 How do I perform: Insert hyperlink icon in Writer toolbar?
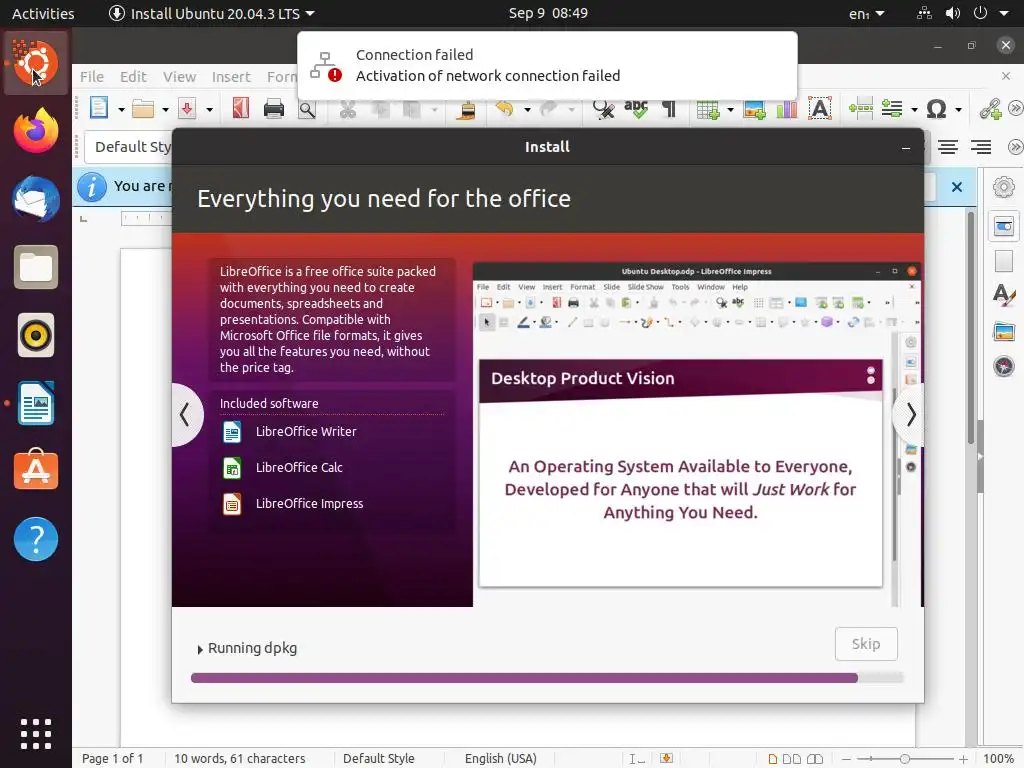coord(991,109)
